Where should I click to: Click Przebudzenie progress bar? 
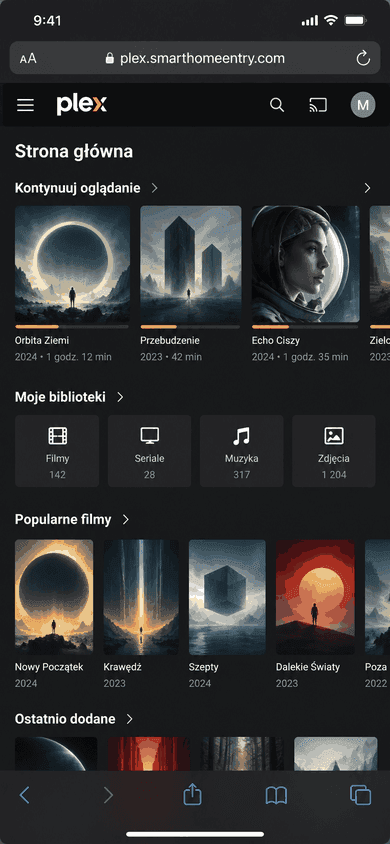pos(191,327)
